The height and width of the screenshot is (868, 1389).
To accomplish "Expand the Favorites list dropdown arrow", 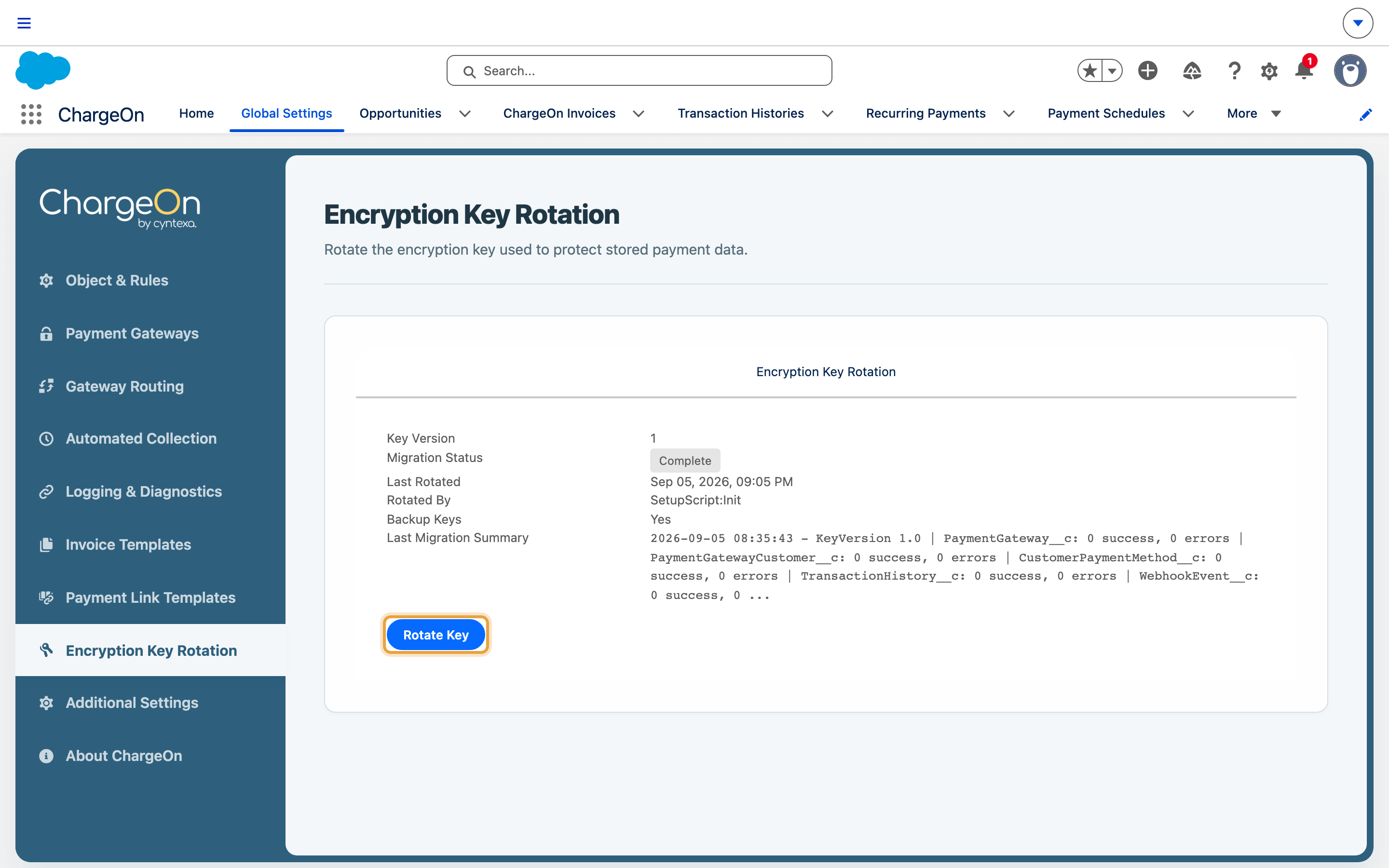I will [x=1112, y=70].
